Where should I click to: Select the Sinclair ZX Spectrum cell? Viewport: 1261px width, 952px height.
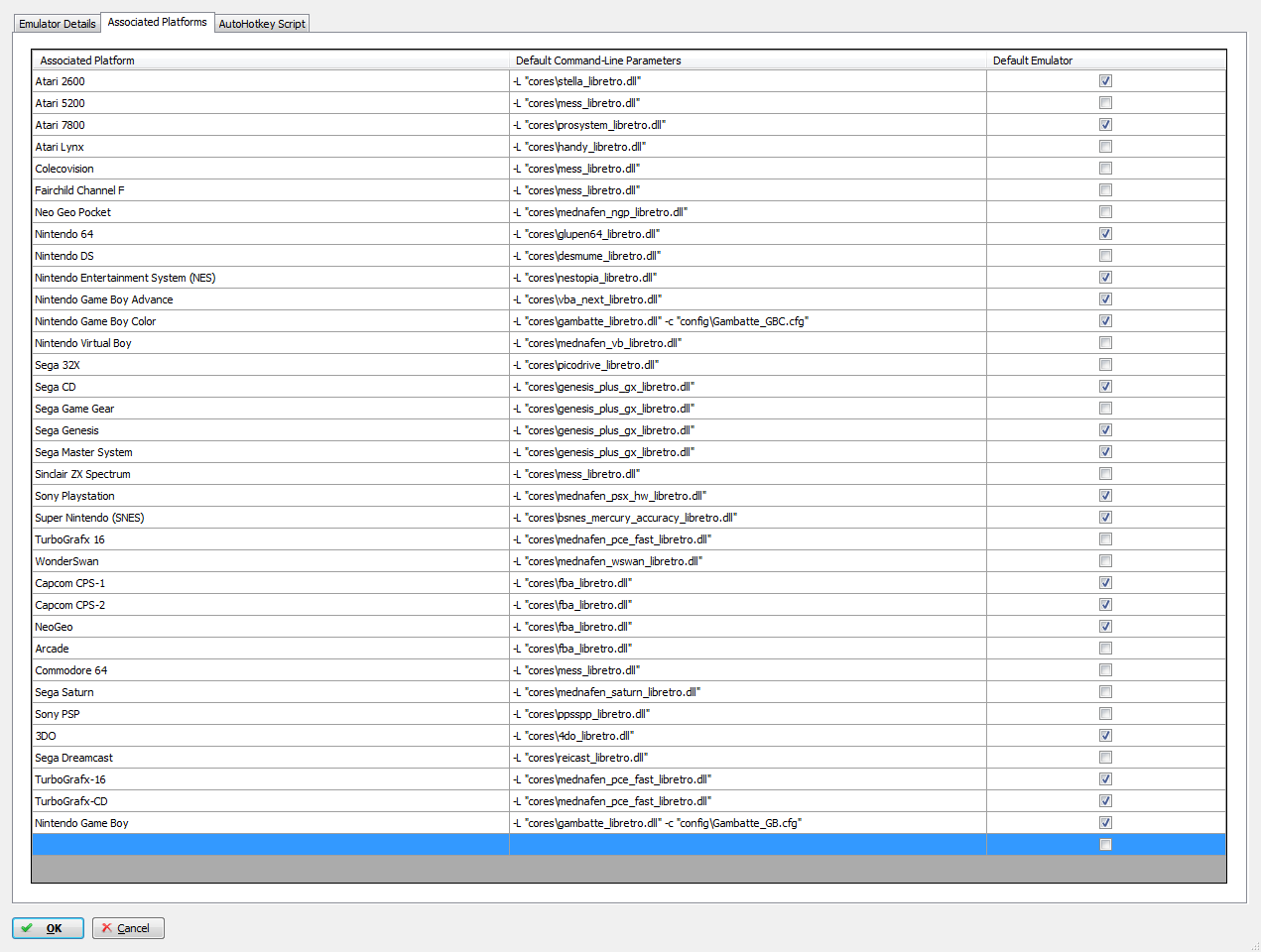271,474
